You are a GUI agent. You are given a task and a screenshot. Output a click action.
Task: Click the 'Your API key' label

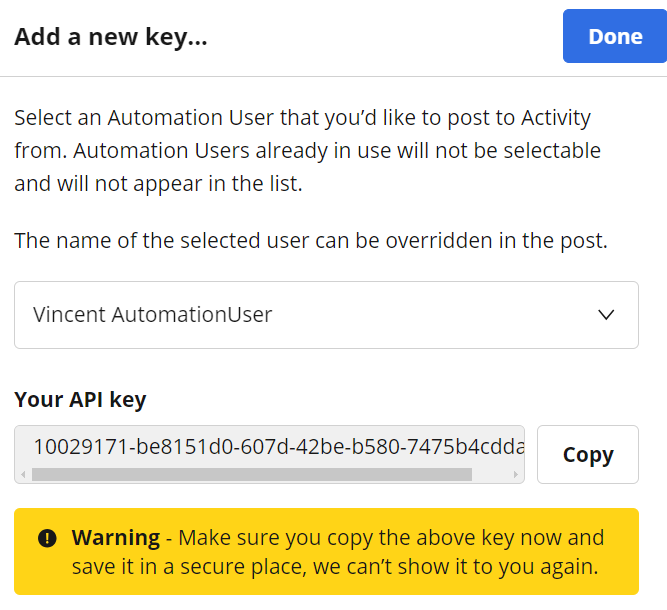(80, 399)
